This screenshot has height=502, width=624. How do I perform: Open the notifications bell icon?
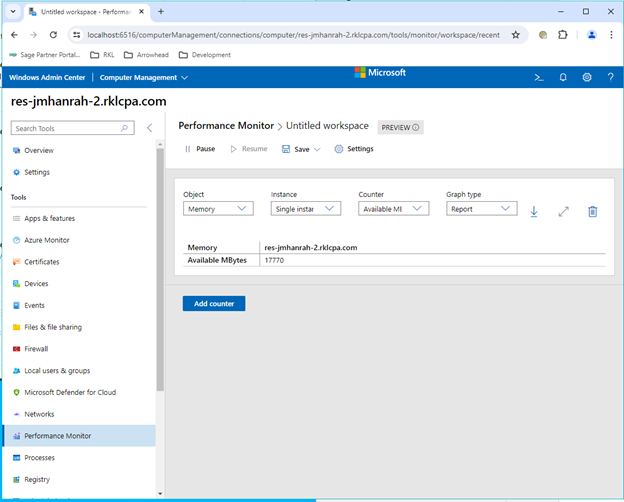563,77
